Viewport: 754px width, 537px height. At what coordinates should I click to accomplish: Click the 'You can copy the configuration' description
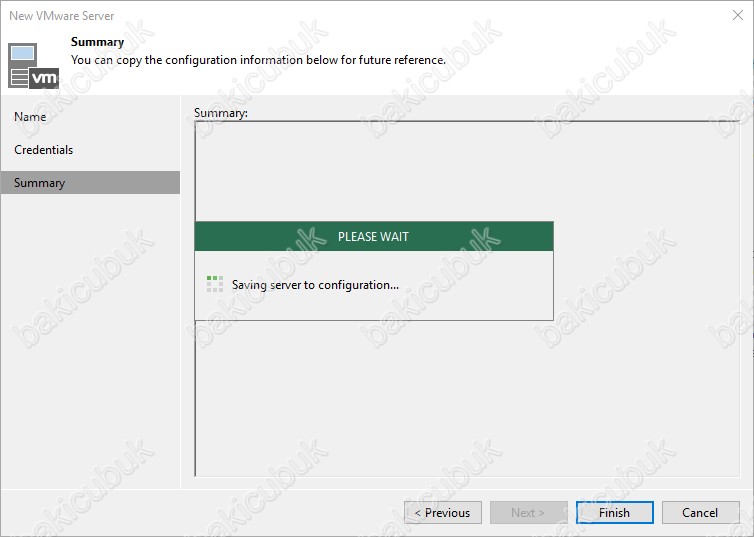point(258,60)
